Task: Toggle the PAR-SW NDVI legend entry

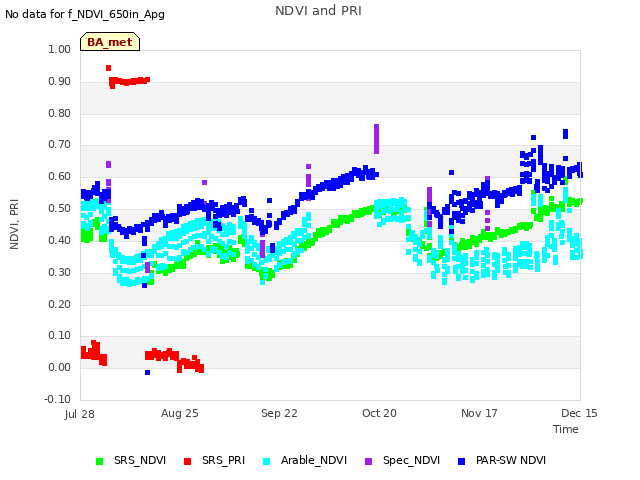Action: coord(502,460)
